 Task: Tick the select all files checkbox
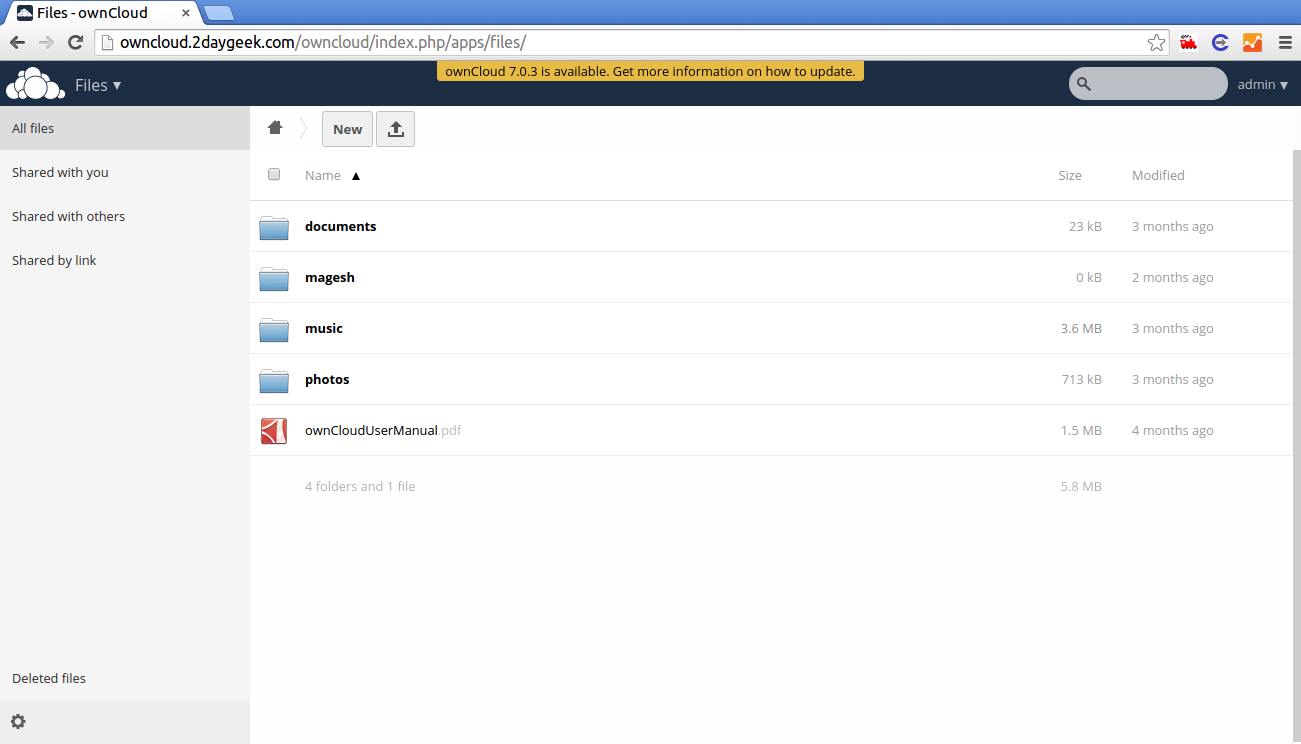274,175
